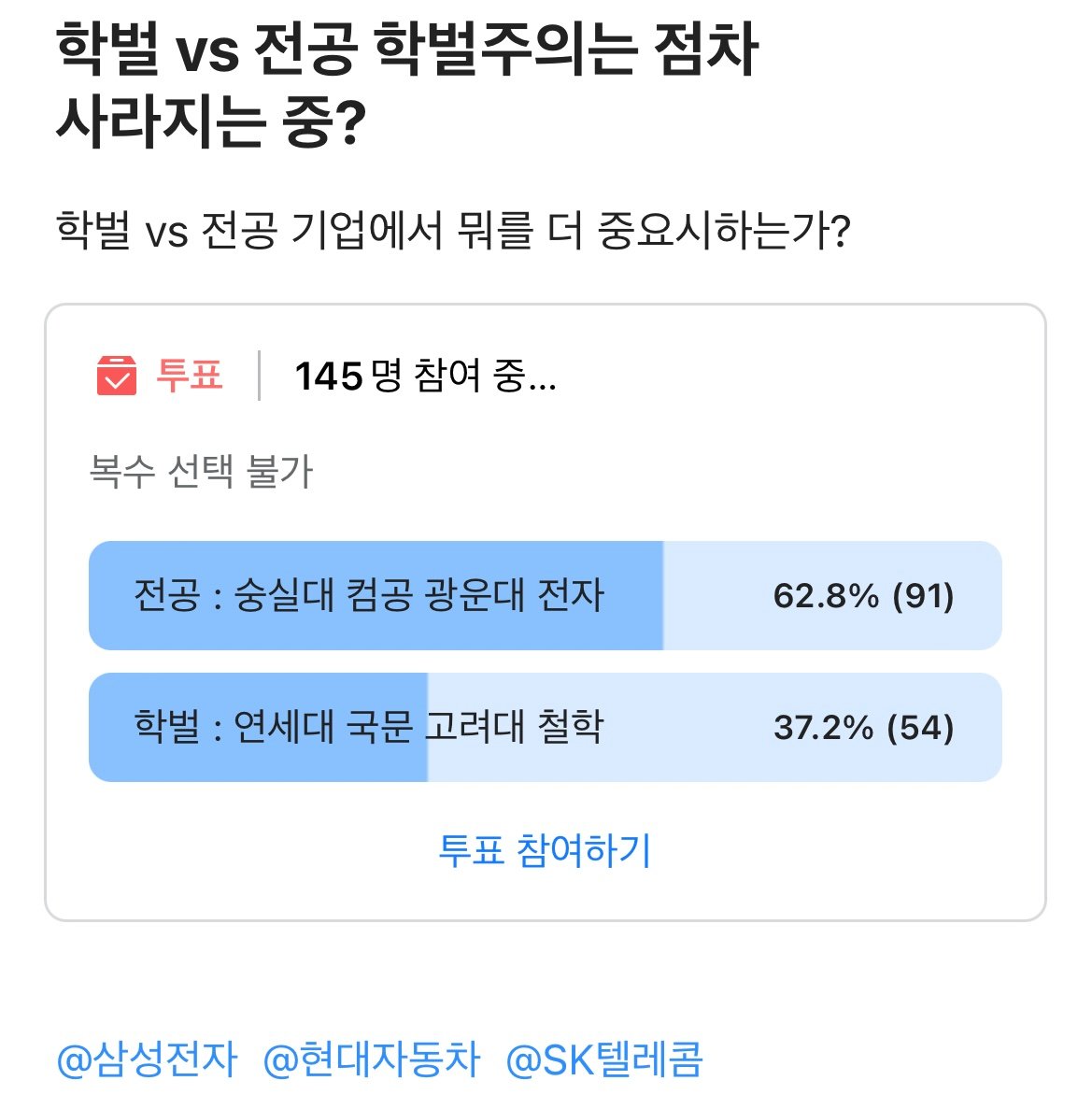The height and width of the screenshot is (1109, 1092).
Task: Open the @현대자동차 mention
Action: click(371, 1059)
